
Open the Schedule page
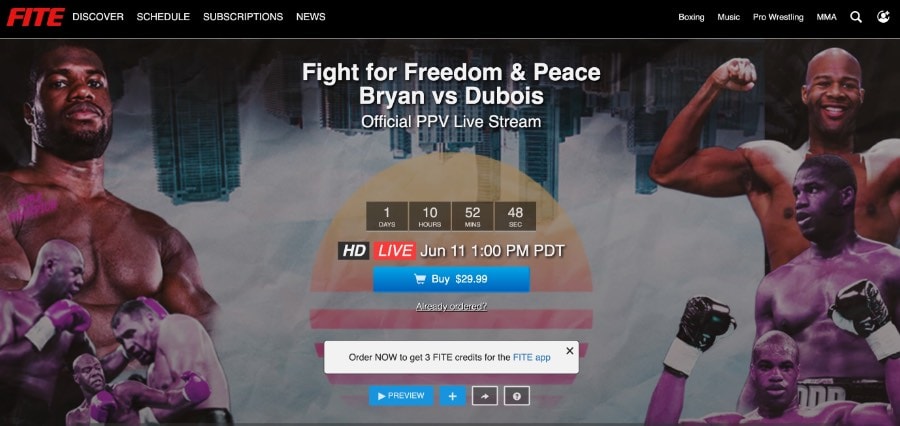pos(163,17)
